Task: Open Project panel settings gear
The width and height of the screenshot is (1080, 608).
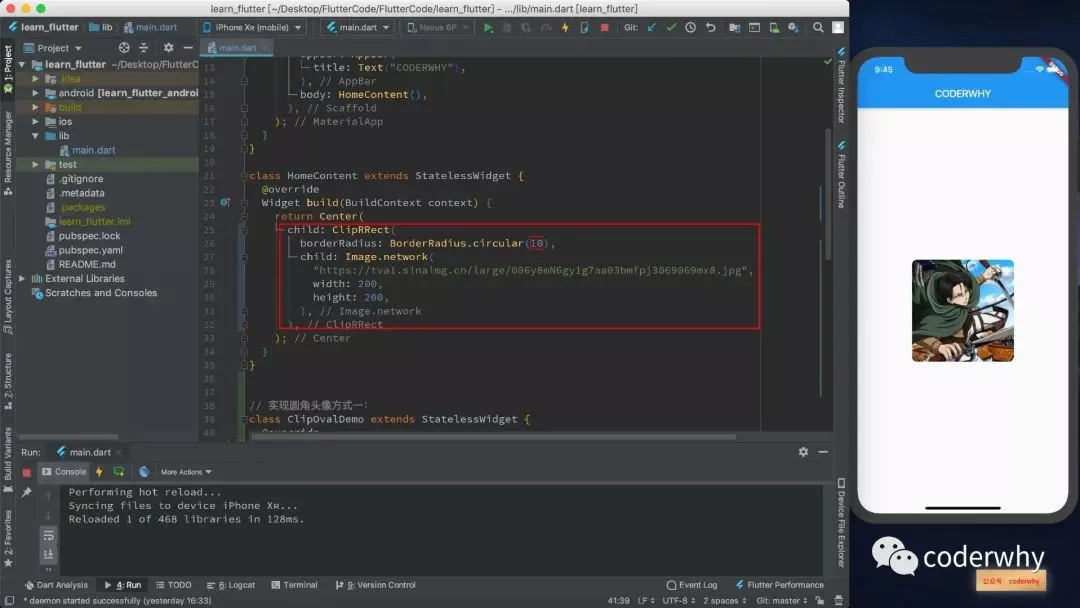Action: click(169, 48)
